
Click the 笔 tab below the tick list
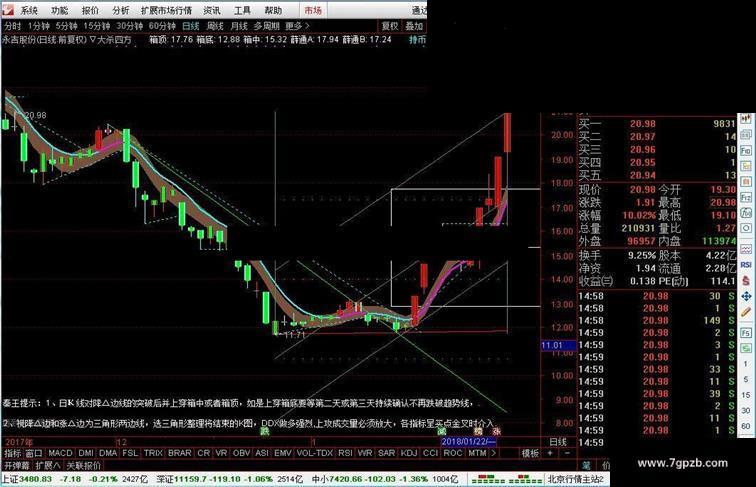tap(586, 465)
